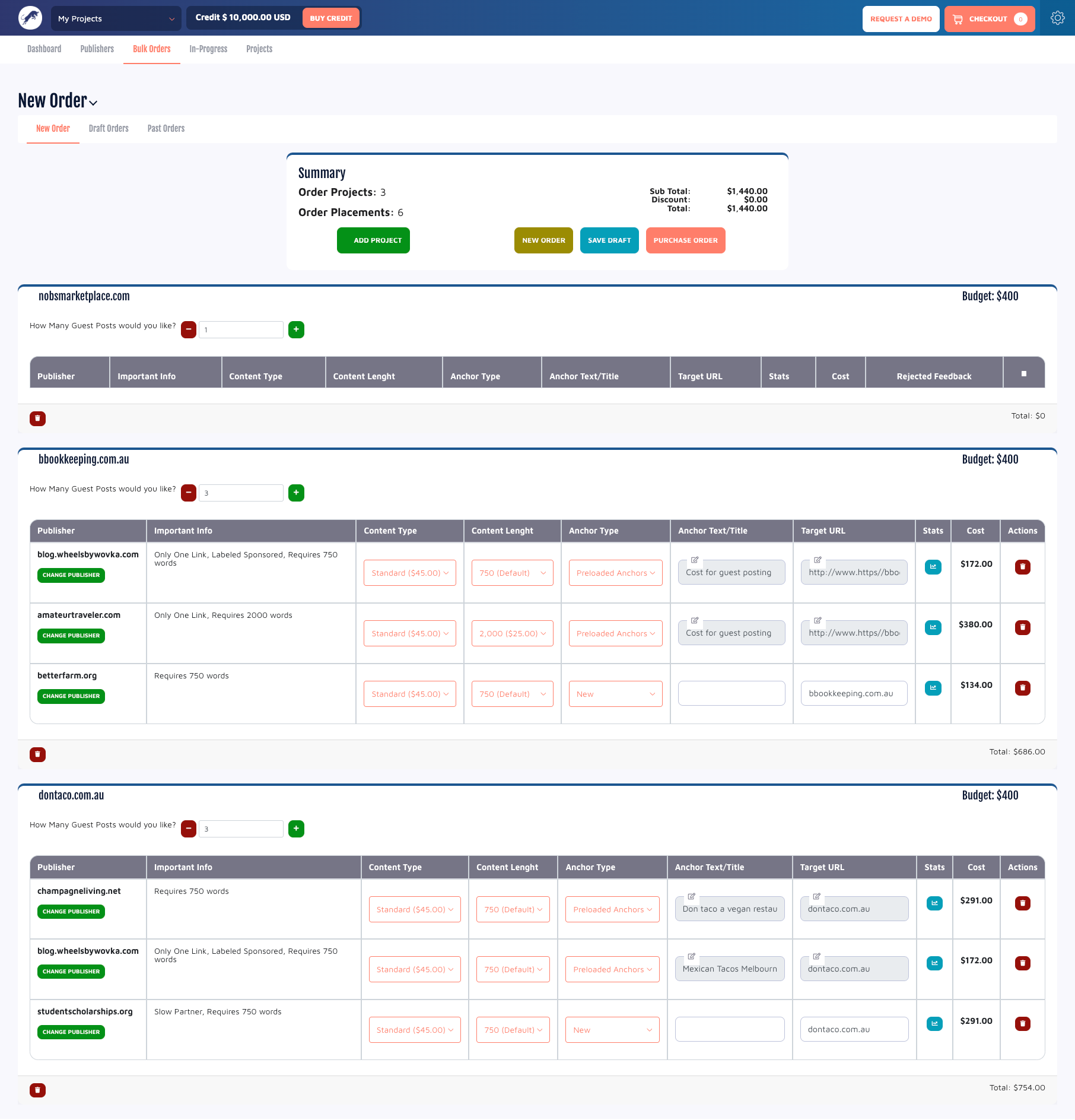Screen dimensions: 1075x1120
Task: Click the stats chart icon for amateurtraveler.com
Action: click(x=933, y=627)
